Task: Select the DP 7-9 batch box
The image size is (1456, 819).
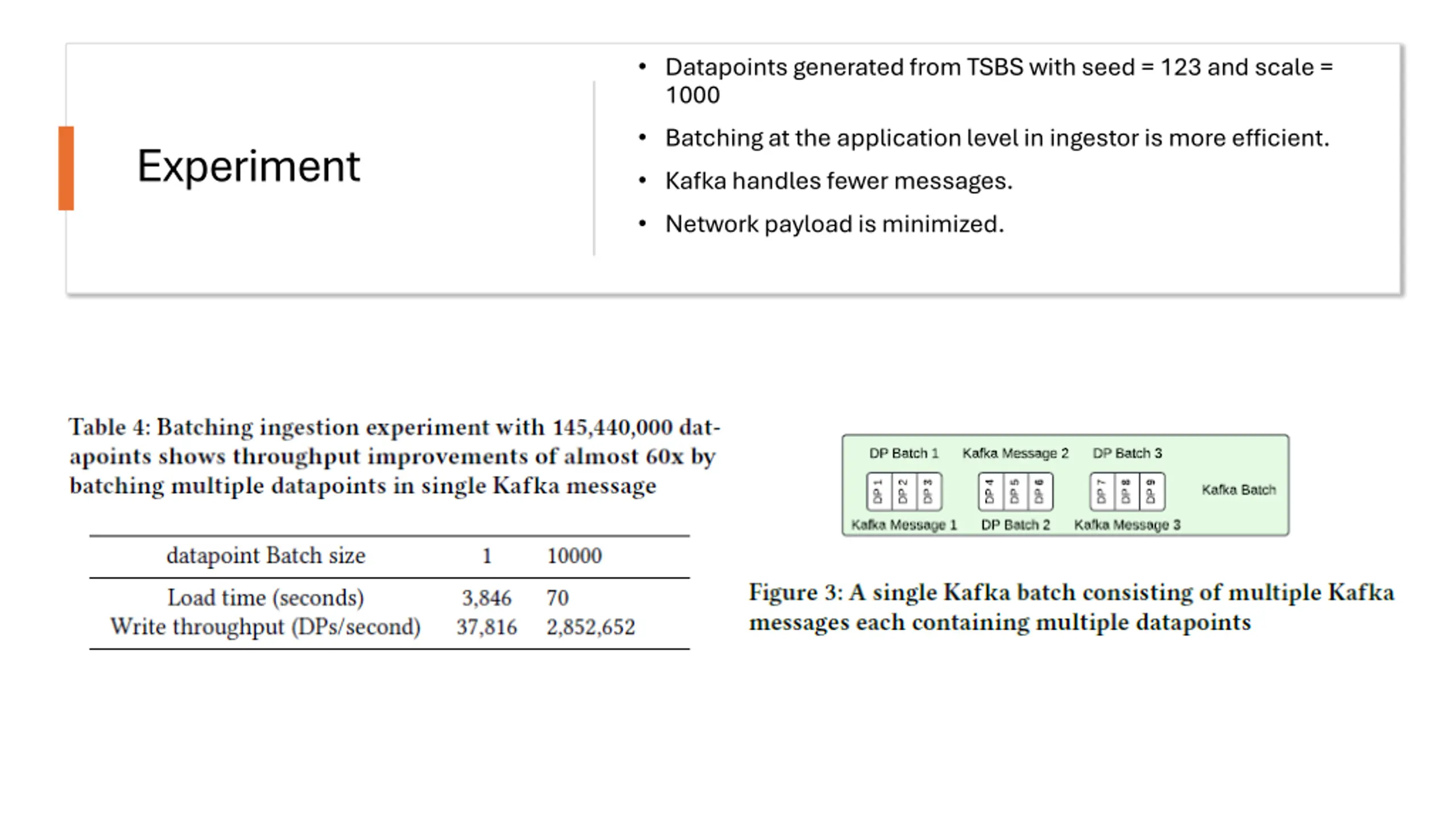Action: (1127, 491)
